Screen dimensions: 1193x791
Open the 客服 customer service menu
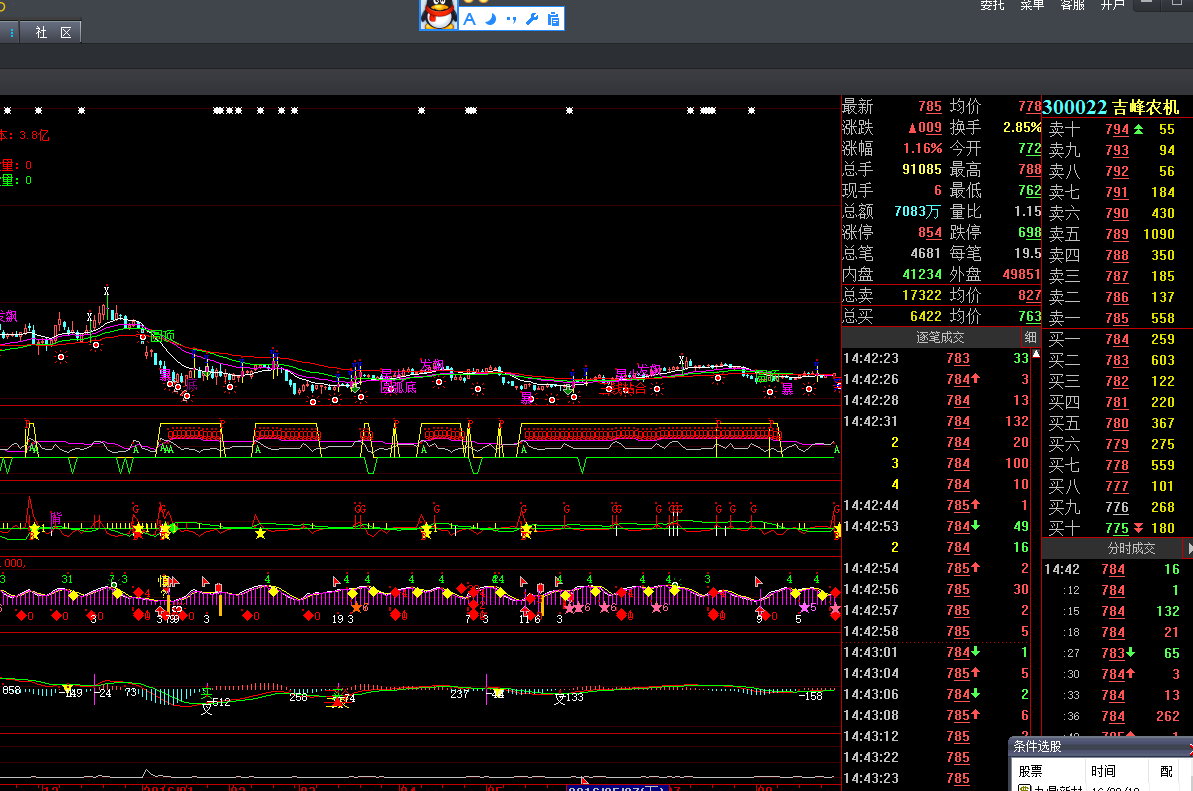(x=1072, y=5)
